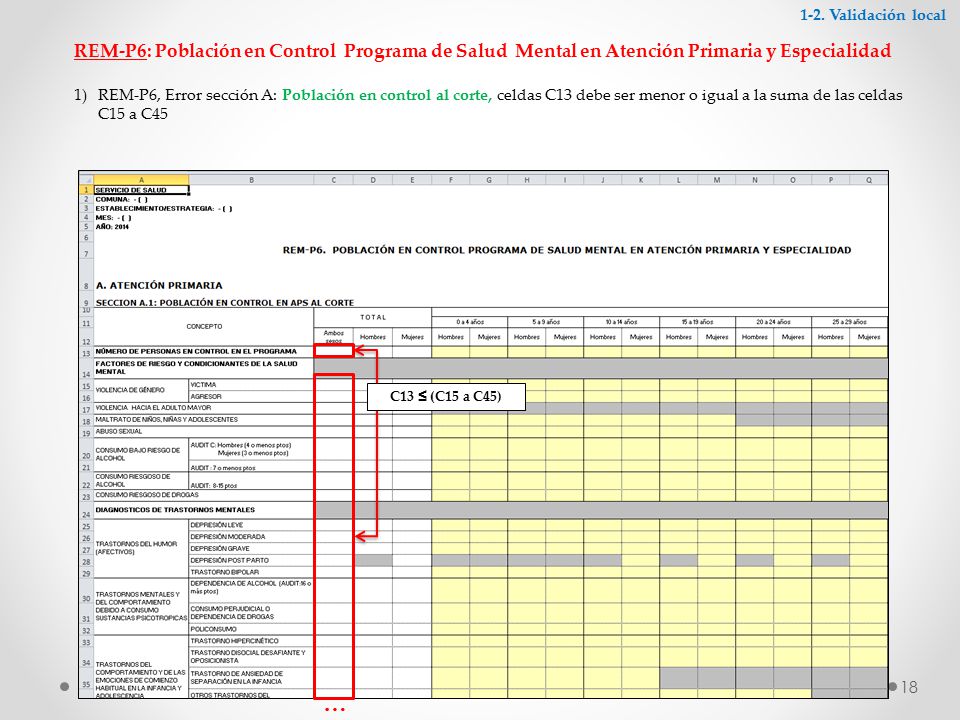The height and width of the screenshot is (720, 960).
Task: Select column C header
Action: pyautogui.click(x=334, y=180)
